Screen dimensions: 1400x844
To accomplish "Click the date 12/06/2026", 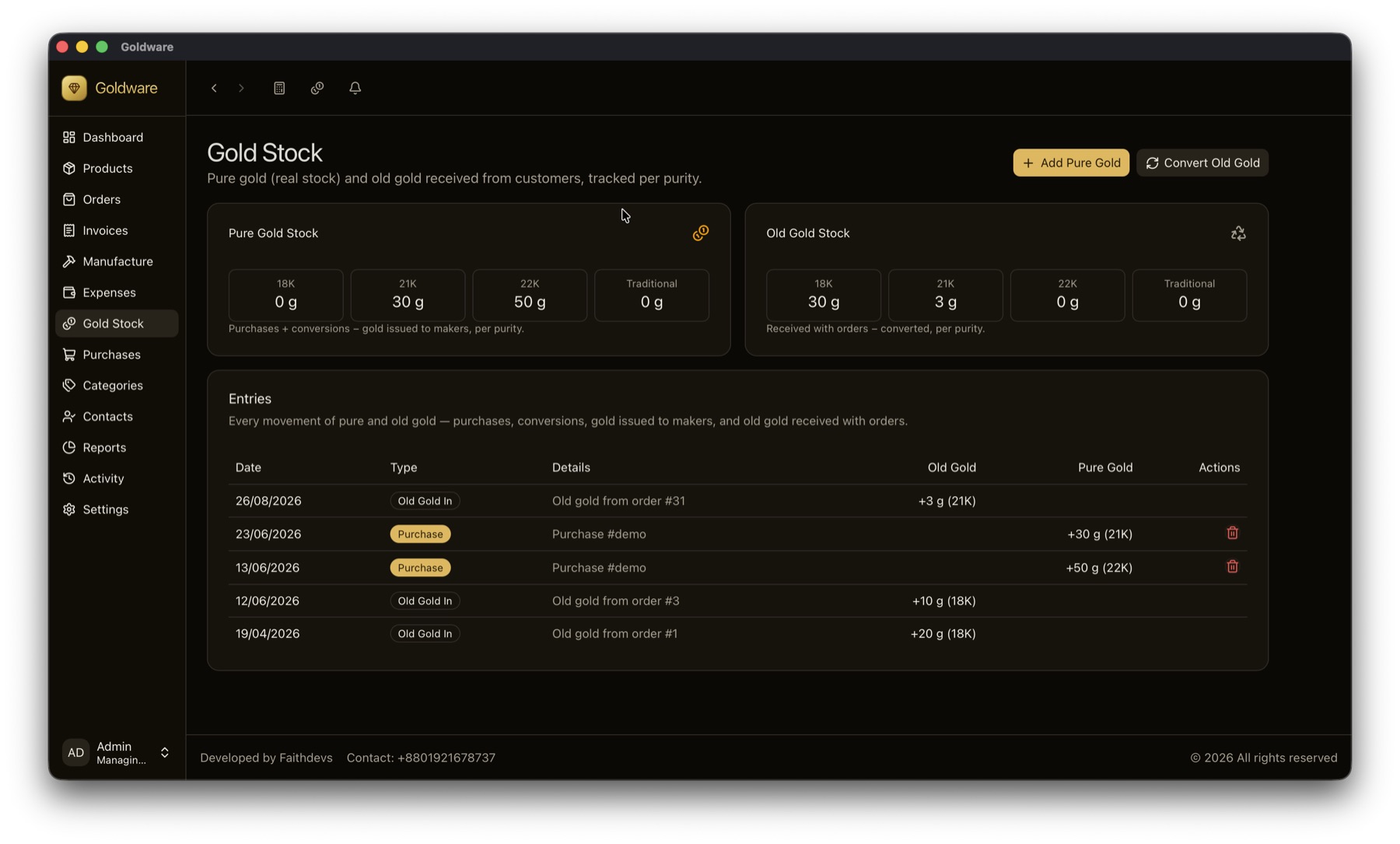I will click(268, 601).
